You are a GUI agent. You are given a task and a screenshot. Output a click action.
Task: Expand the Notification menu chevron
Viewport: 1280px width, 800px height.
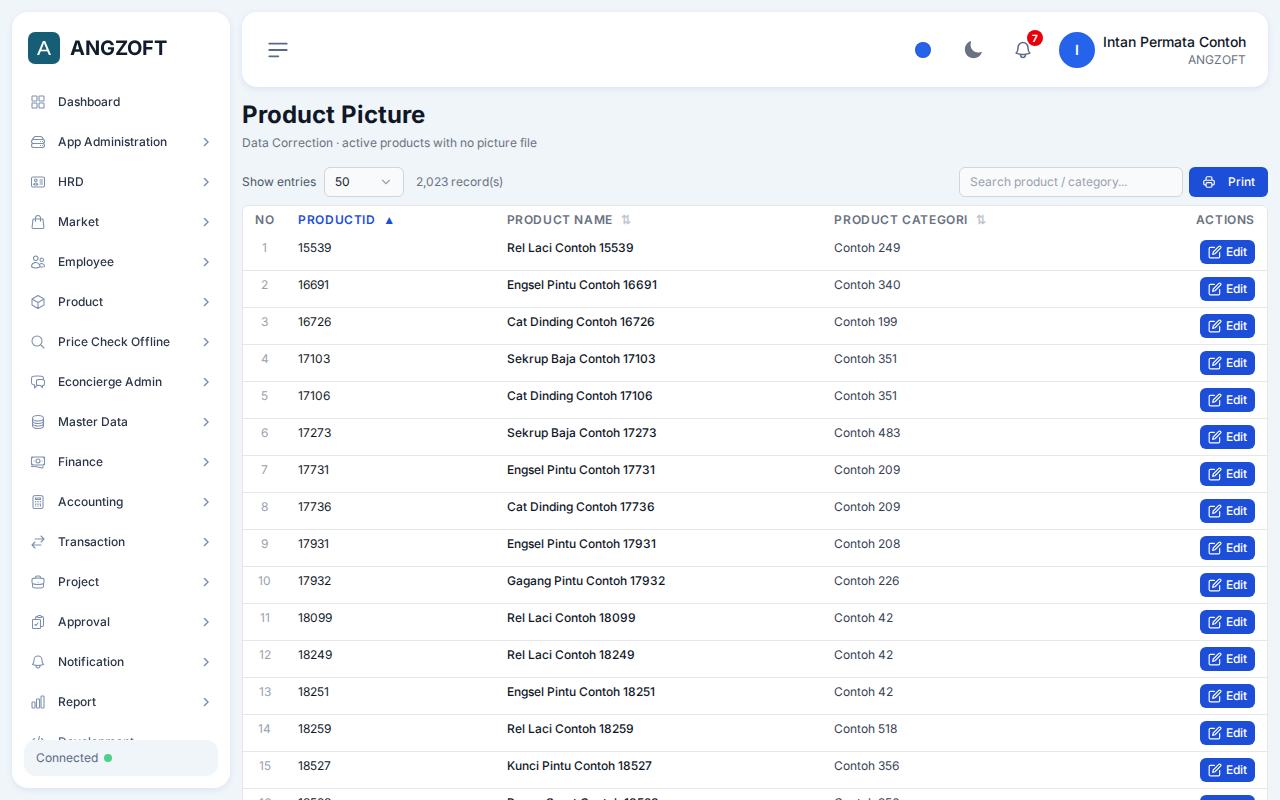(x=206, y=662)
